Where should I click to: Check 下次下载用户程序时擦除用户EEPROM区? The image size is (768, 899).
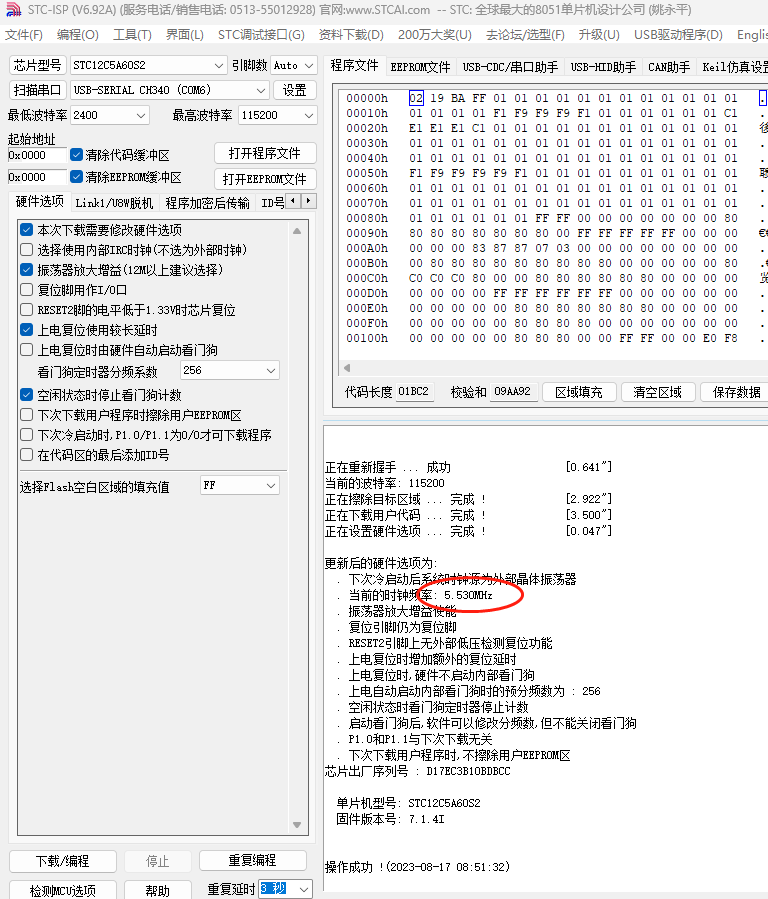click(x=26, y=415)
